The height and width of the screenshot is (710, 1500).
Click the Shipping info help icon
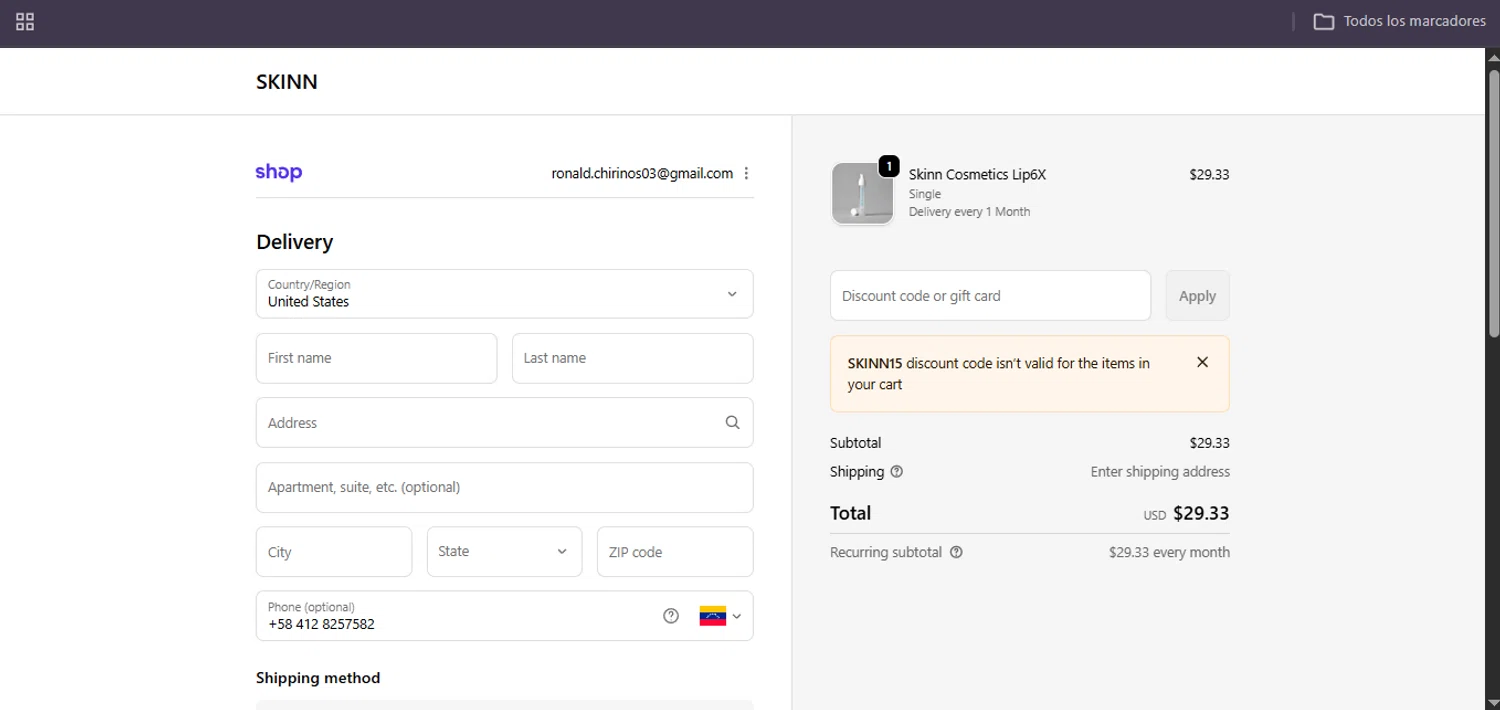pyautogui.click(x=896, y=472)
